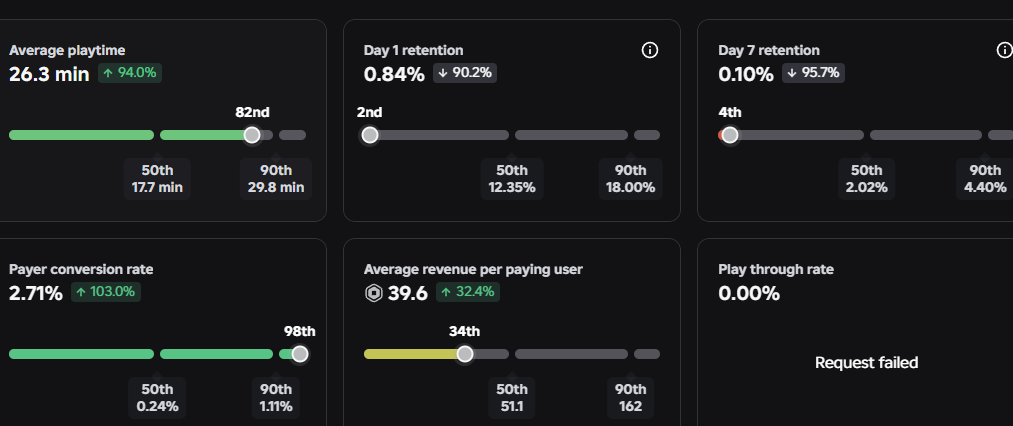The image size is (1013, 426).
Task: Click the down arrow in the 95.7% badge
Action: (793, 73)
